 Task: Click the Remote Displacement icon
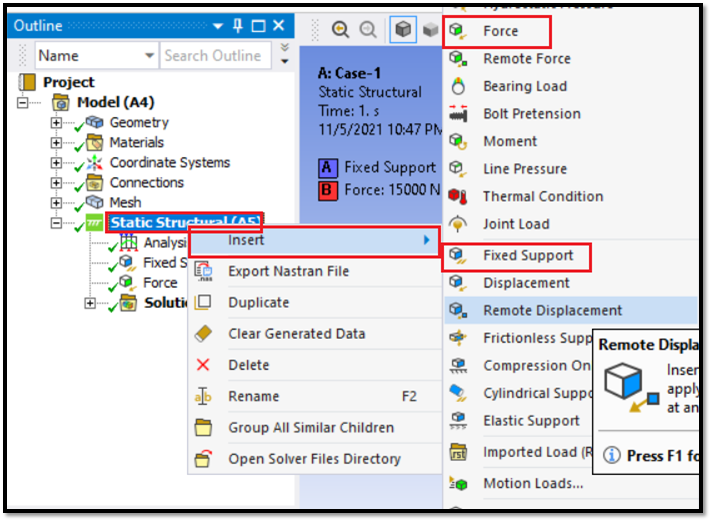pyautogui.click(x=458, y=310)
